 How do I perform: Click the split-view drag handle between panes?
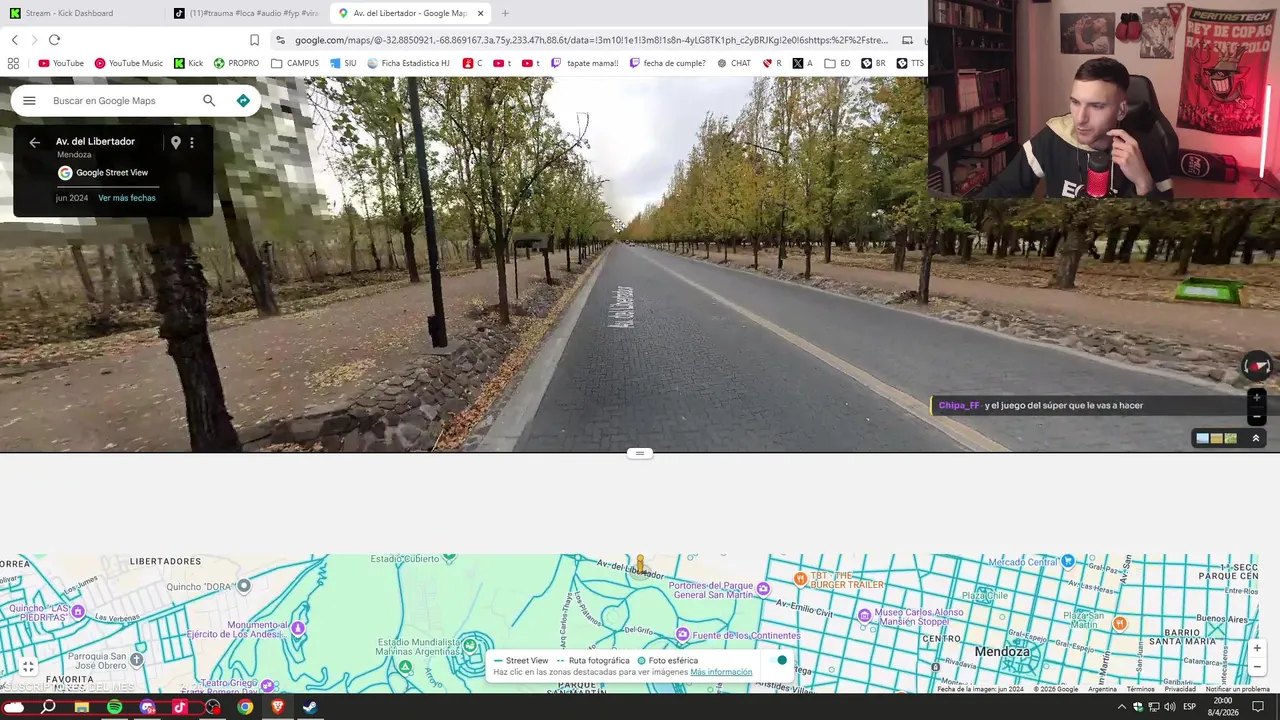point(640,453)
